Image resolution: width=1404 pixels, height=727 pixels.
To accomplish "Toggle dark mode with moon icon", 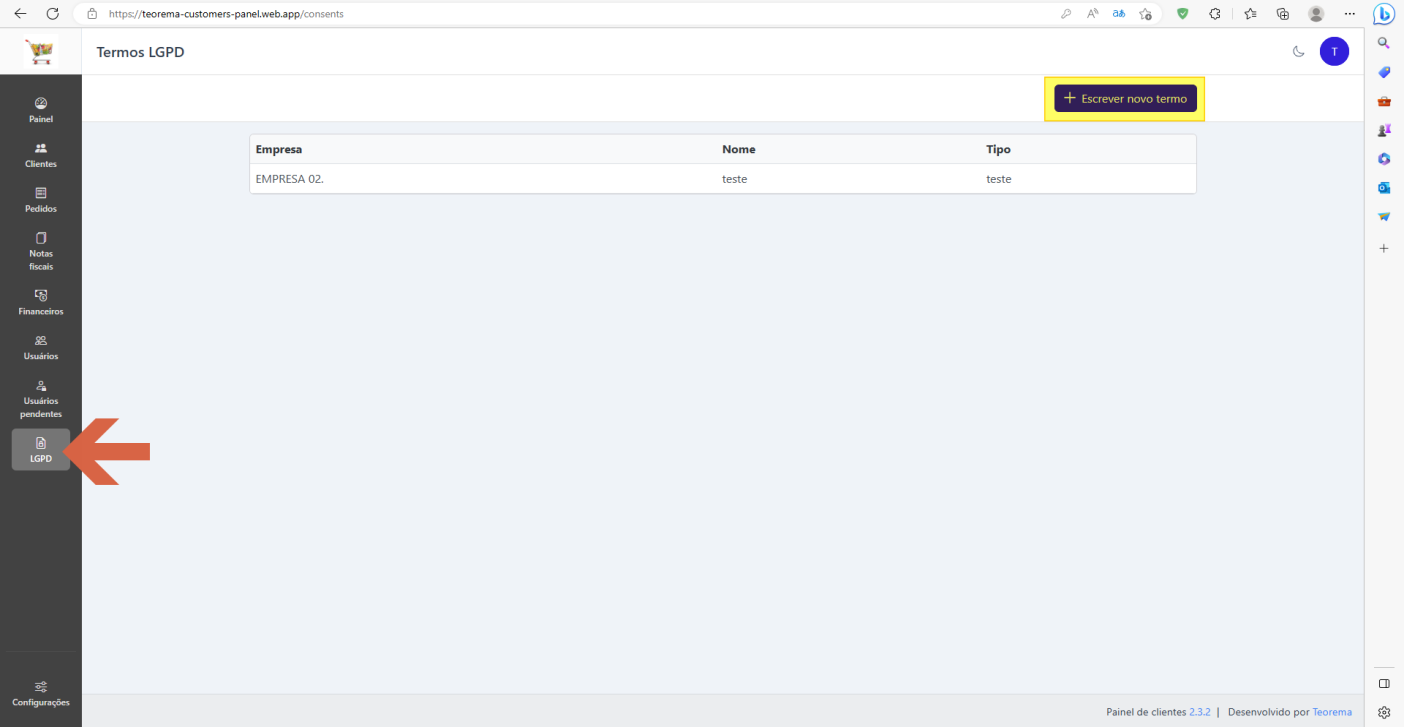I will (x=1299, y=51).
